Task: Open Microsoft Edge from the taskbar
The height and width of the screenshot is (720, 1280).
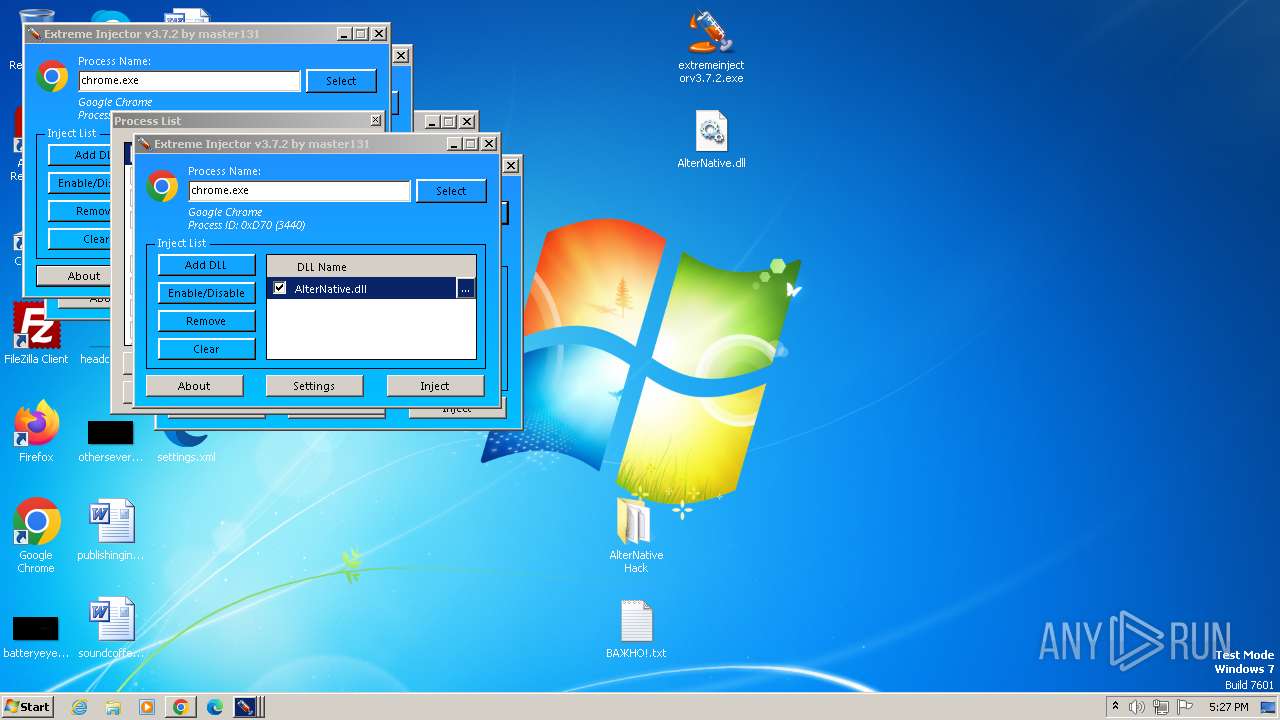Action: pyautogui.click(x=214, y=707)
